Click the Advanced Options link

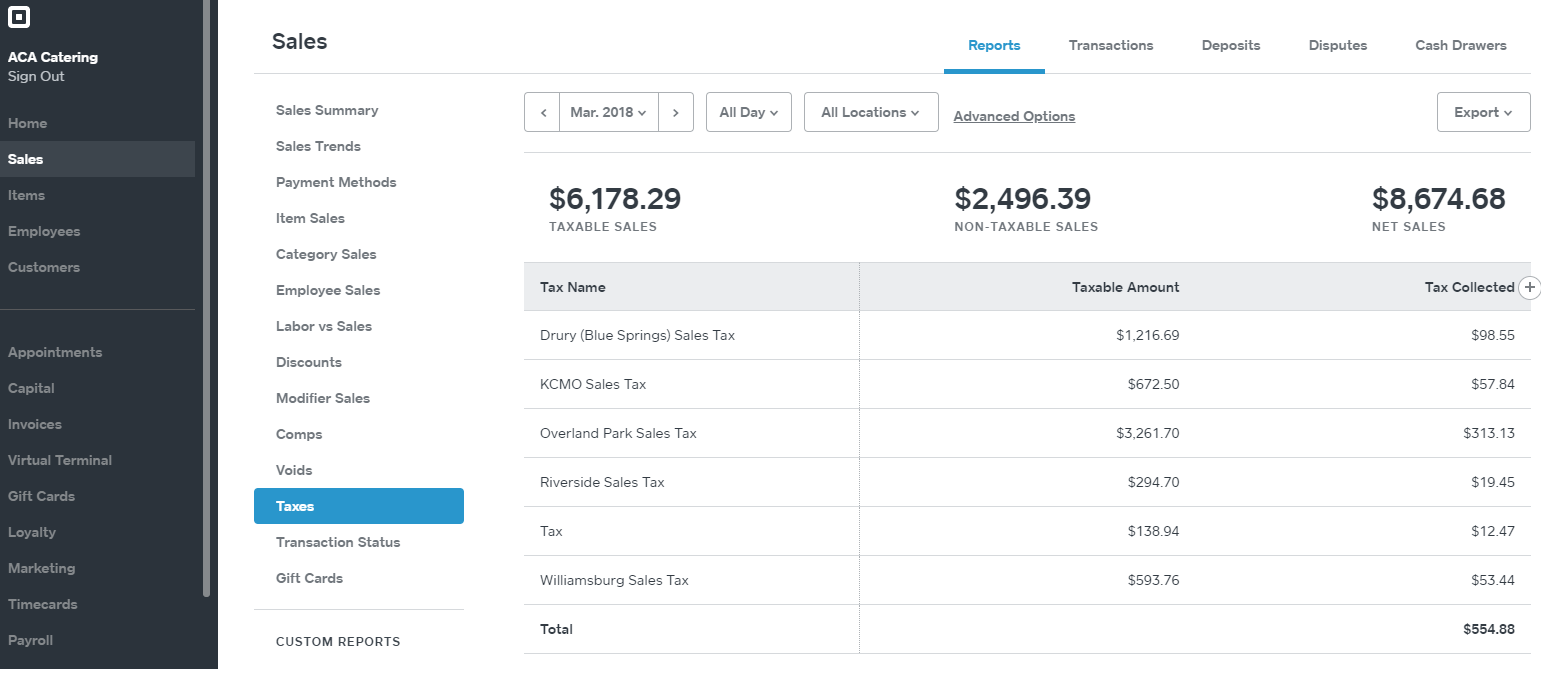(x=1014, y=116)
